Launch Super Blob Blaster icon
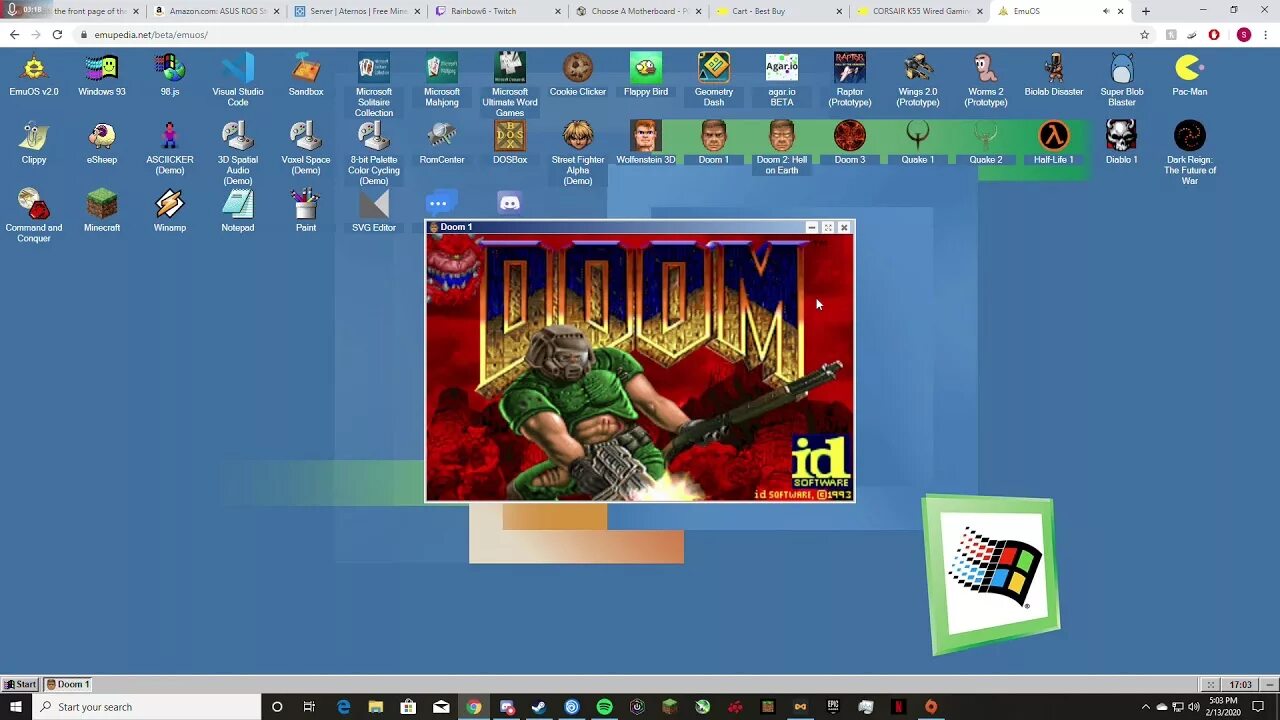 1122,80
